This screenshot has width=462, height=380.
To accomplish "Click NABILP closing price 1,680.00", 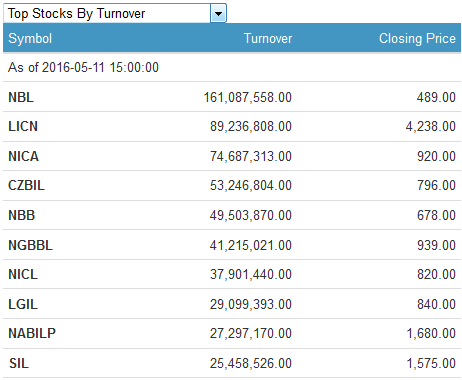I will [x=431, y=333].
